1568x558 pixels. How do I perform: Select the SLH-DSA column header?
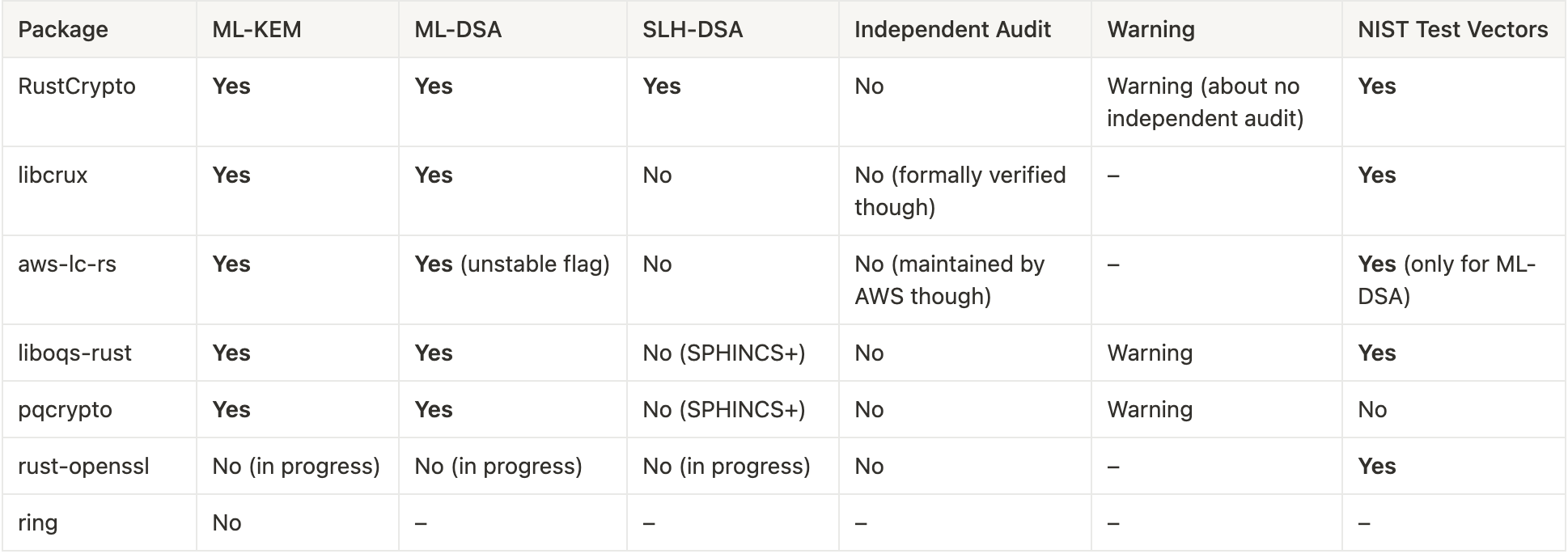click(693, 30)
